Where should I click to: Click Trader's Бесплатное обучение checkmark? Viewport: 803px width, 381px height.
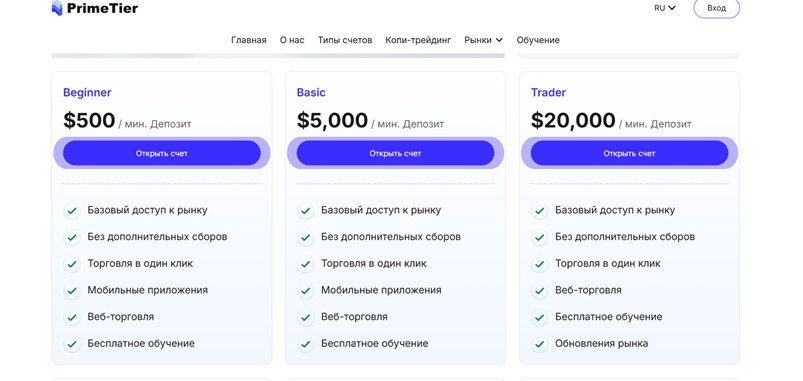click(x=539, y=318)
